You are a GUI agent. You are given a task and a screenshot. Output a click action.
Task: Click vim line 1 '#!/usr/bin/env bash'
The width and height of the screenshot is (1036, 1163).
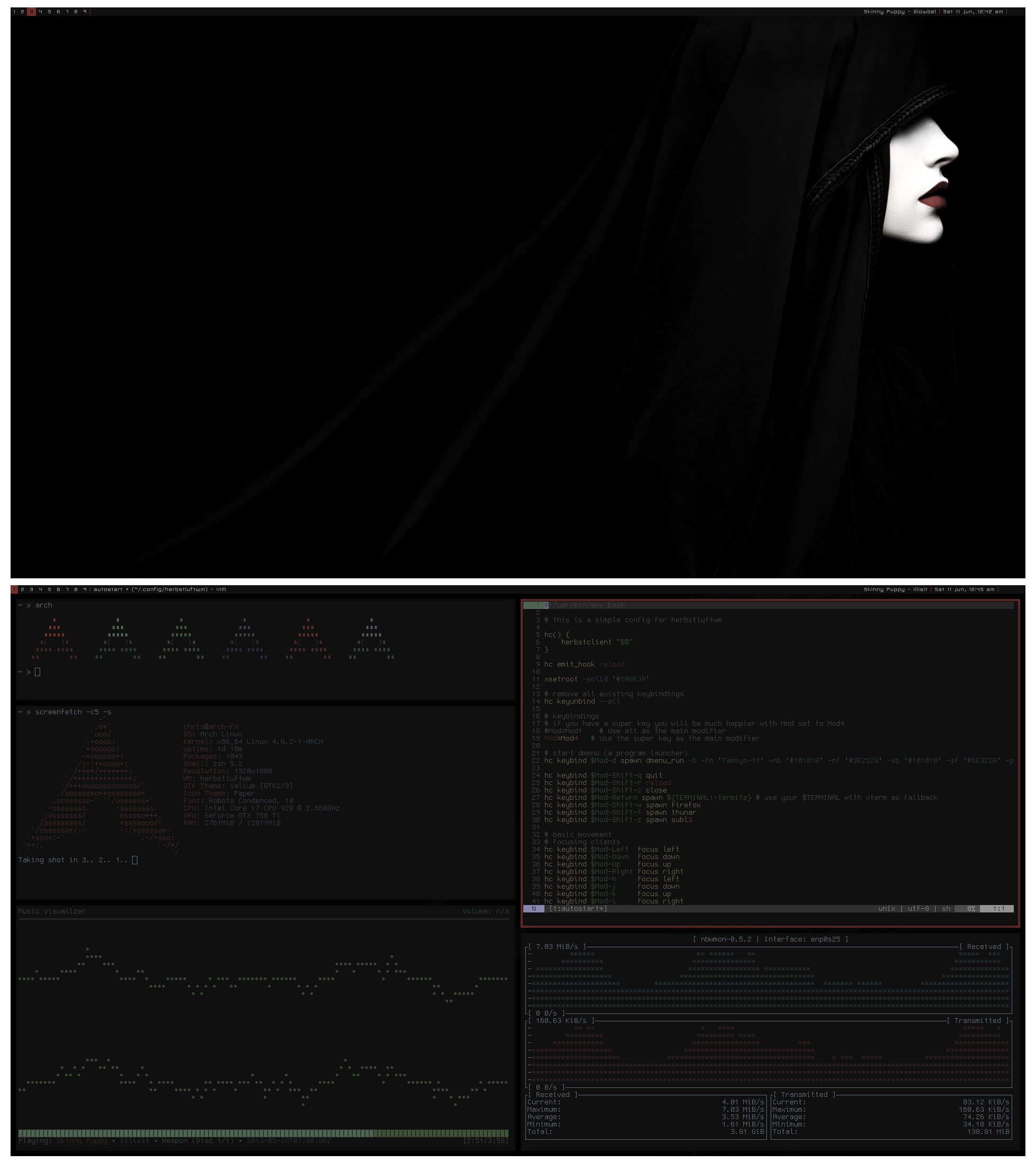(584, 605)
